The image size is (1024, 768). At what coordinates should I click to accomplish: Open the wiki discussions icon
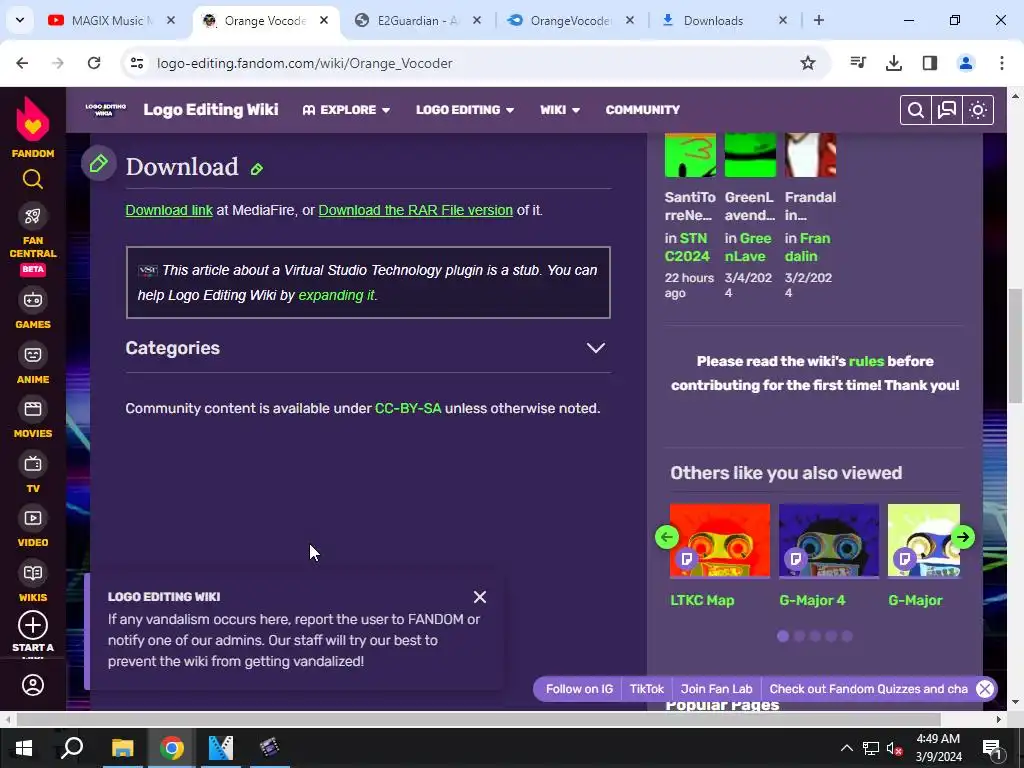(947, 110)
